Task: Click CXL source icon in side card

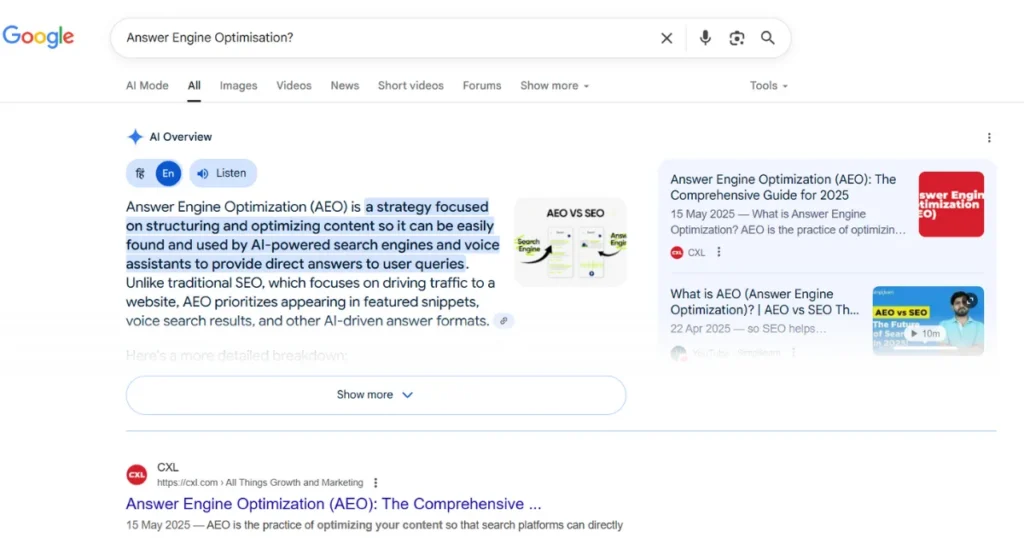Action: tap(677, 252)
